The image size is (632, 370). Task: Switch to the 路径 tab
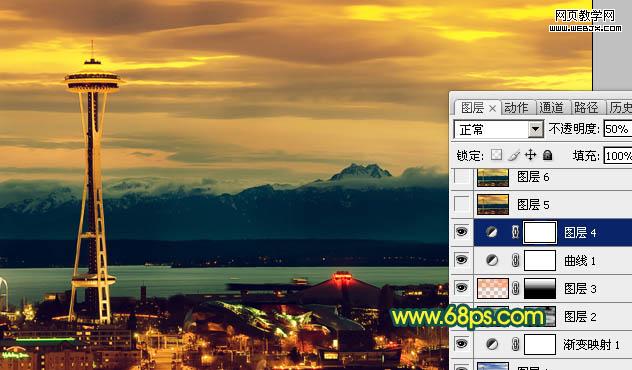(x=586, y=108)
